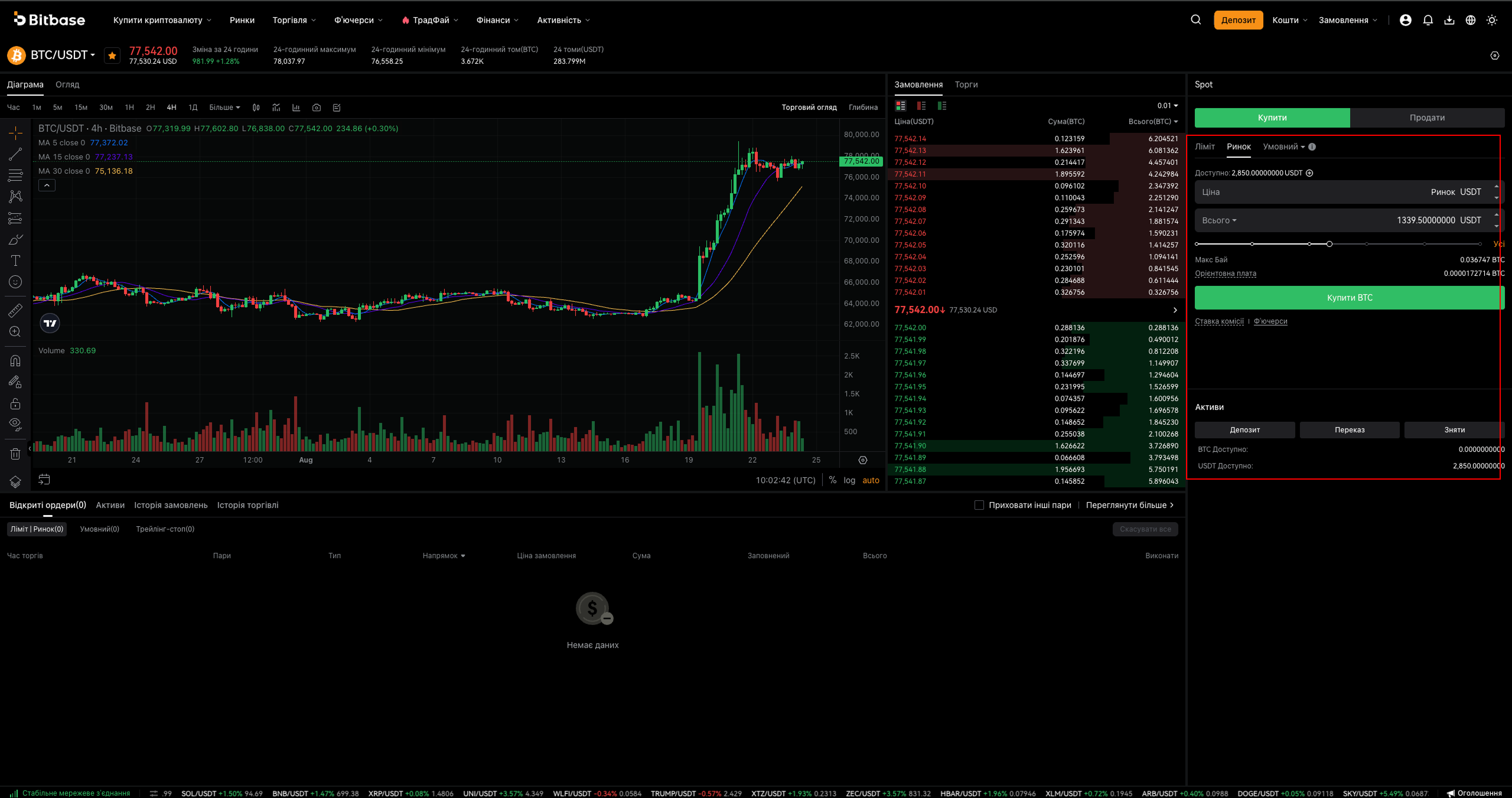Show bids-only order book view
This screenshot has width=1512, height=798.
[x=942, y=106]
